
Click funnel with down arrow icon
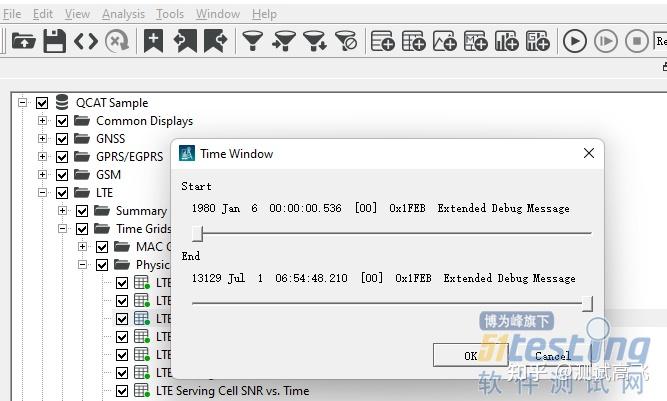(315, 41)
